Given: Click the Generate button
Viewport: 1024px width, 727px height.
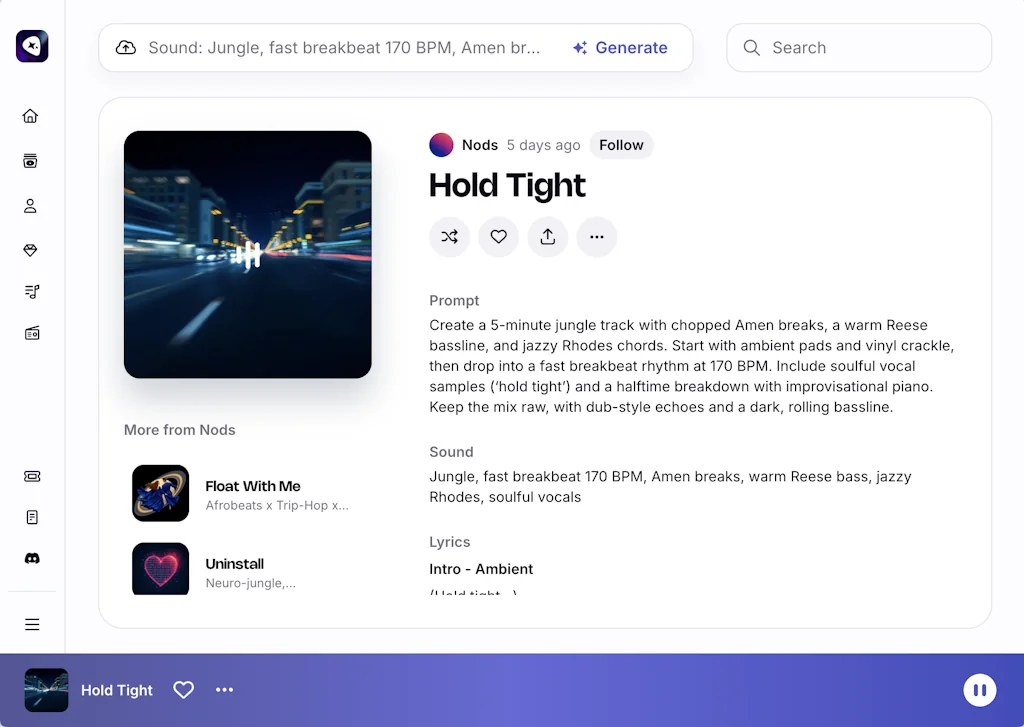Looking at the screenshot, I should [x=620, y=48].
